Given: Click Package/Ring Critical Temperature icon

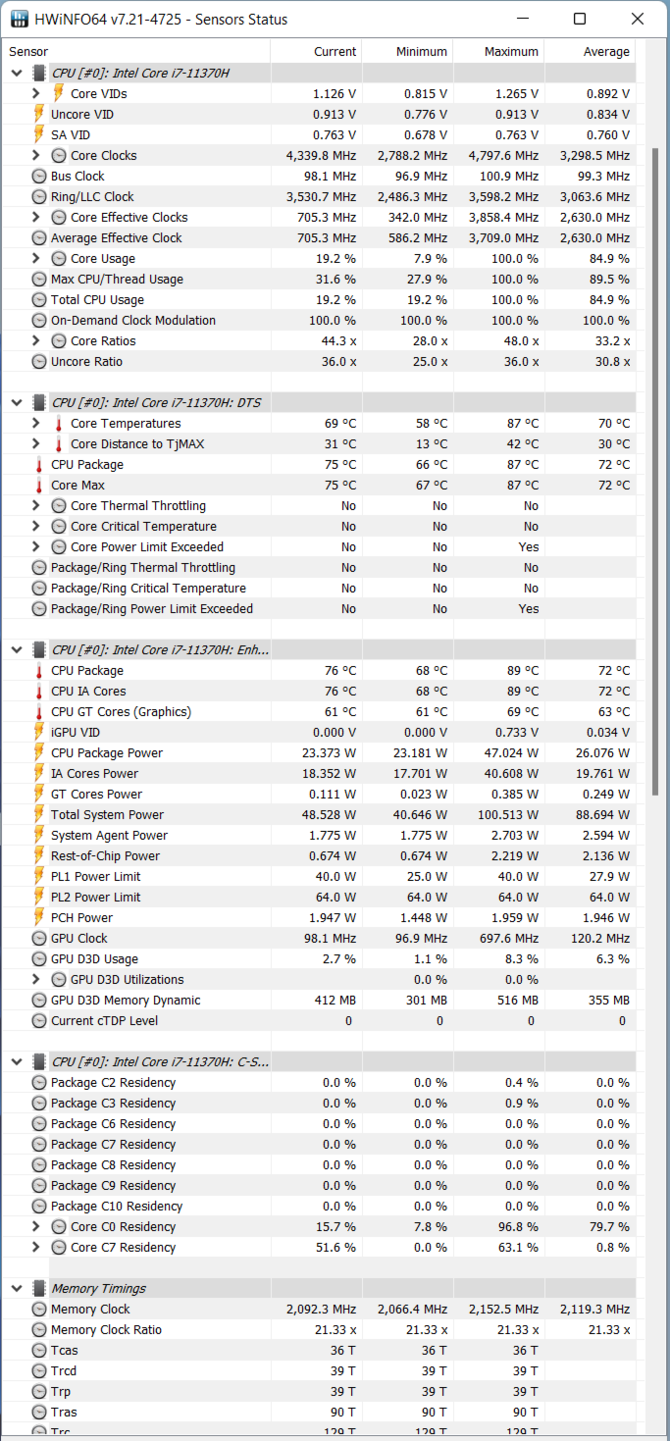Looking at the screenshot, I should [x=39, y=588].
